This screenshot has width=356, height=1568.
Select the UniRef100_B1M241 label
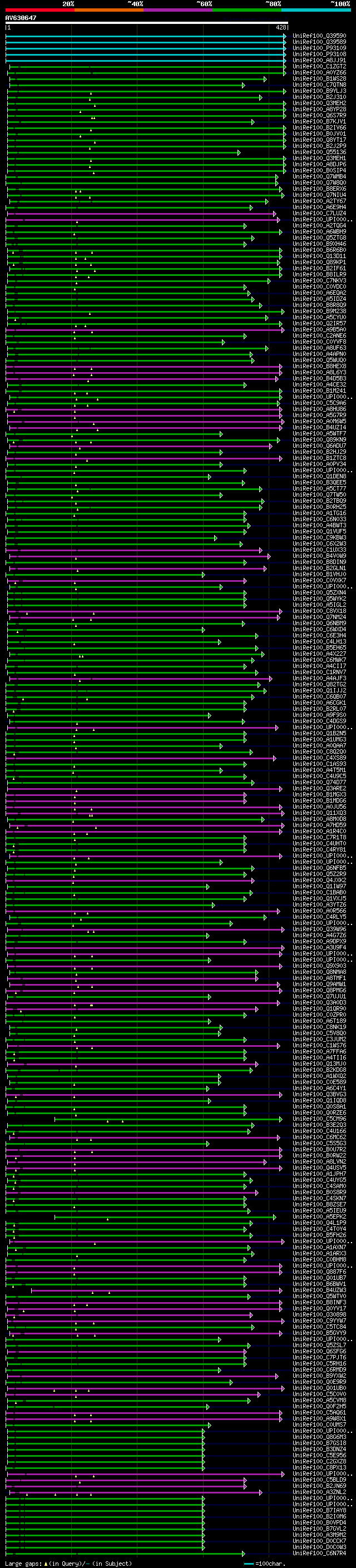click(x=319, y=391)
